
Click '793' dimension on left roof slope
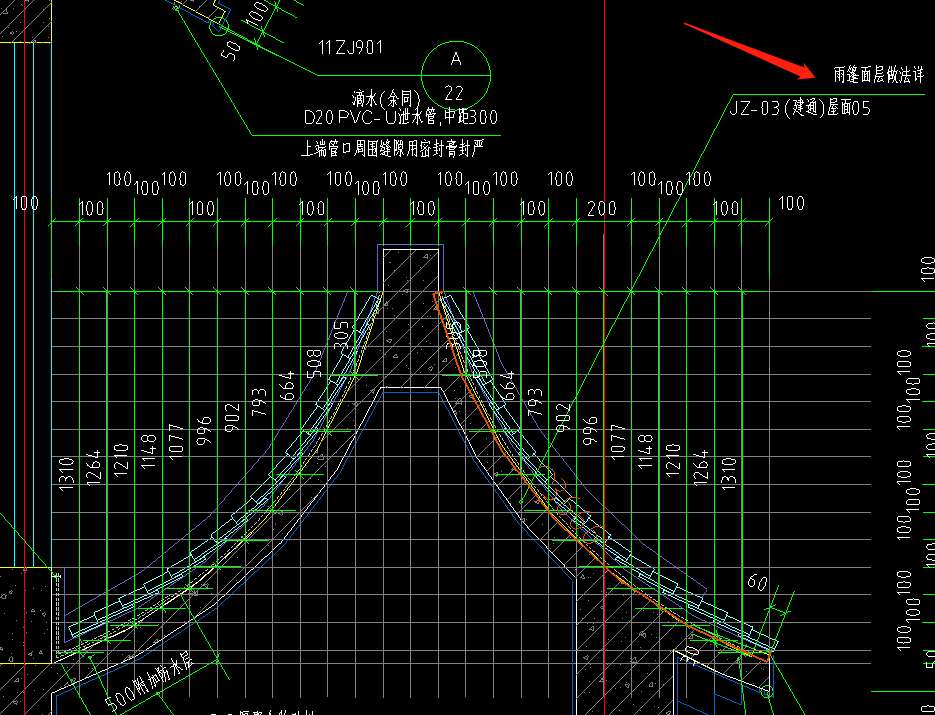(259, 402)
